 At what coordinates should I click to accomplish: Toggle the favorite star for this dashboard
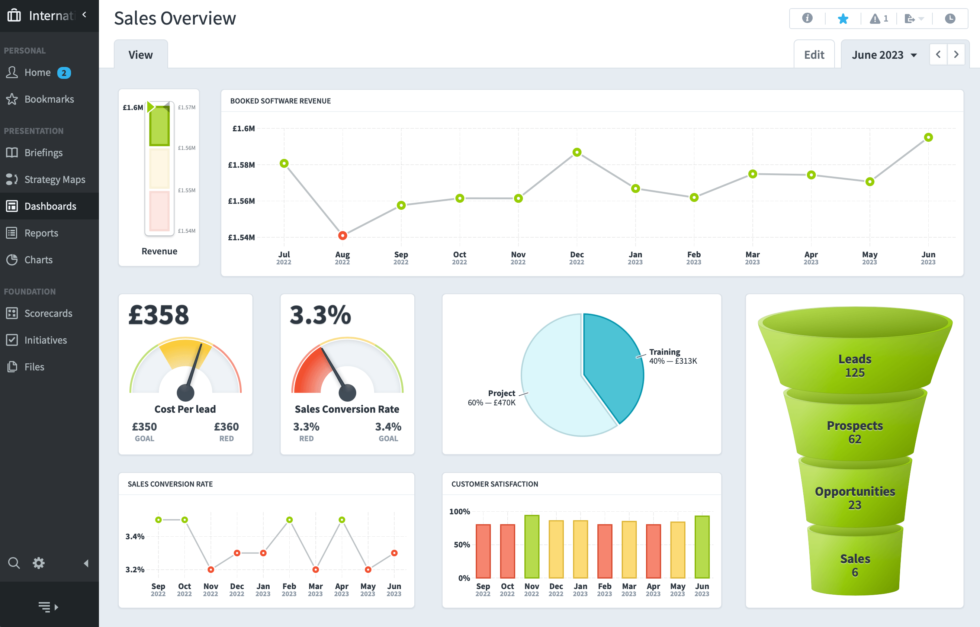click(843, 18)
